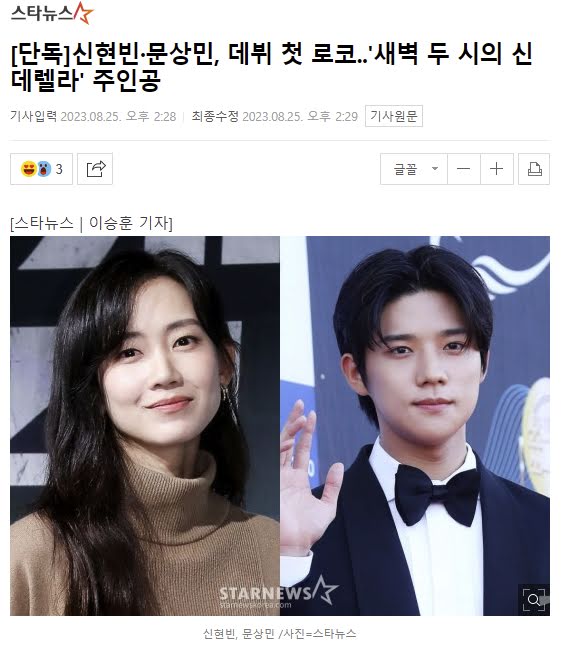561x651 pixels.
Task: Click the share arrow icon
Action: (x=95, y=169)
